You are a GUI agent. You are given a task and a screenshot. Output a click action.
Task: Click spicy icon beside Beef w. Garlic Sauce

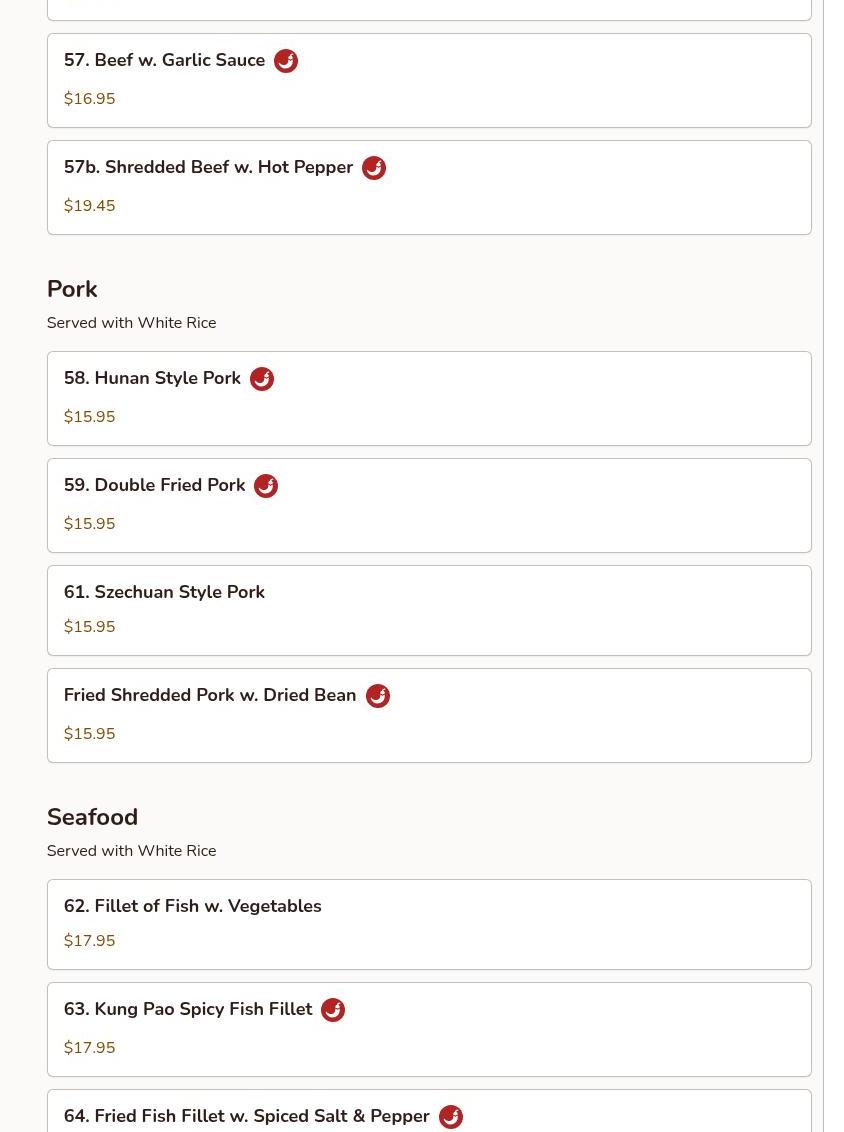click(x=286, y=61)
